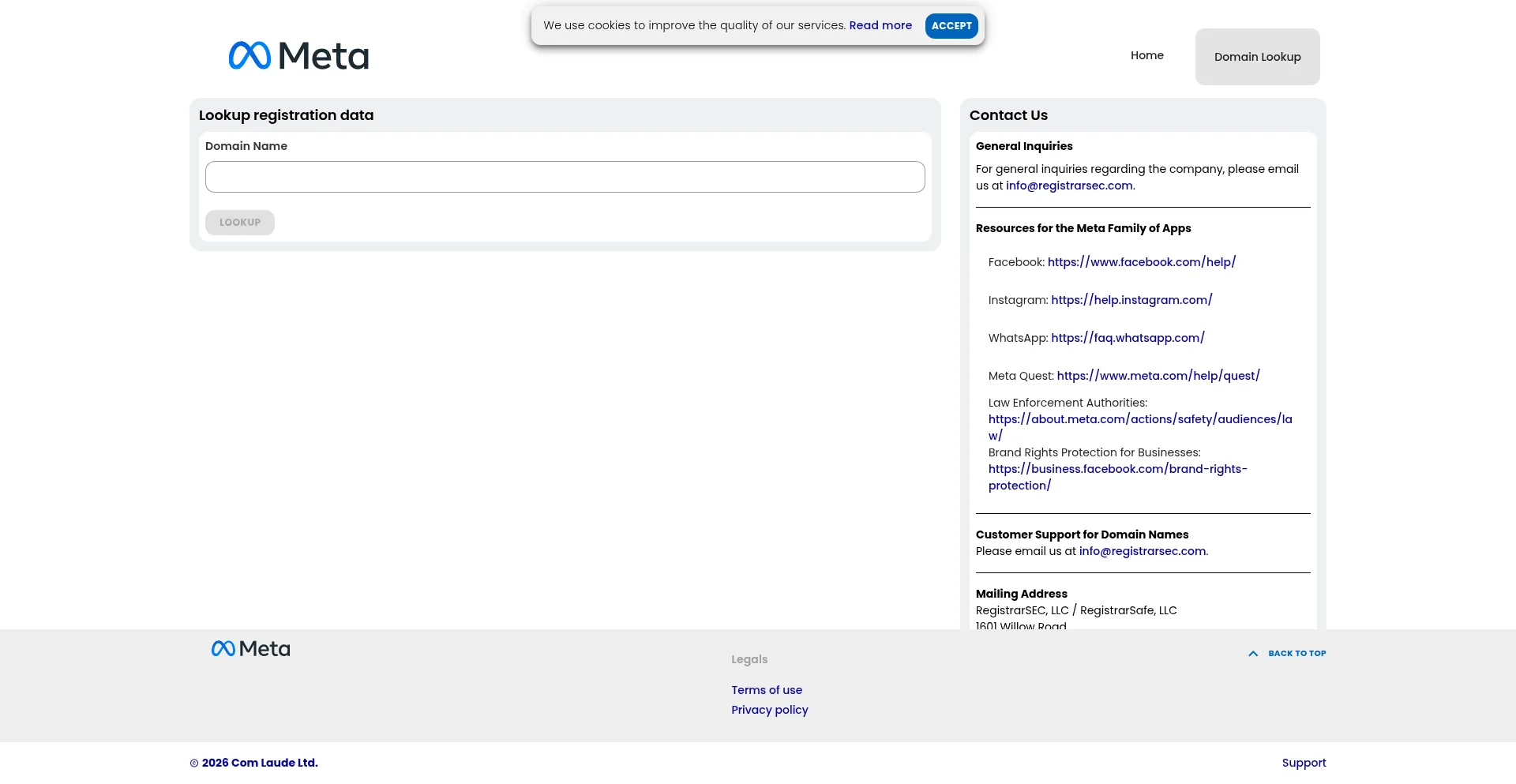This screenshot has width=1516, height=784.
Task: Select the 'Domain Name' field label
Action: point(246,146)
